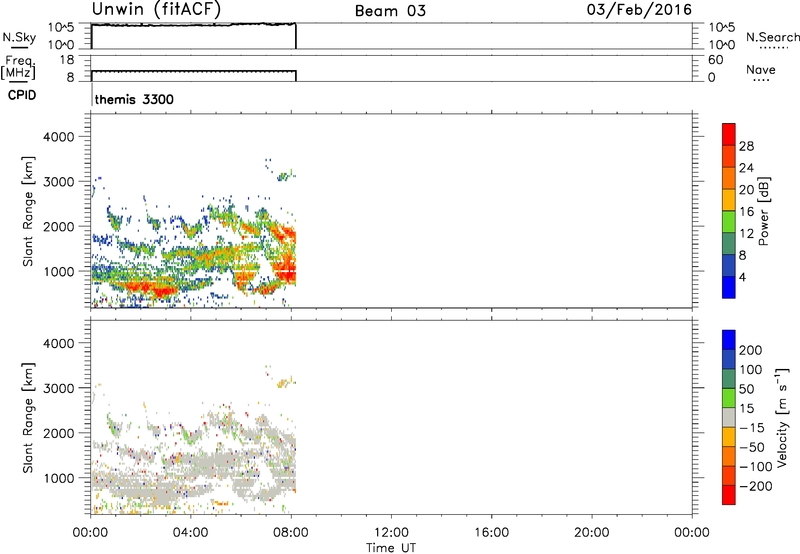Click the '-200' Velocity color bar label

756,486
